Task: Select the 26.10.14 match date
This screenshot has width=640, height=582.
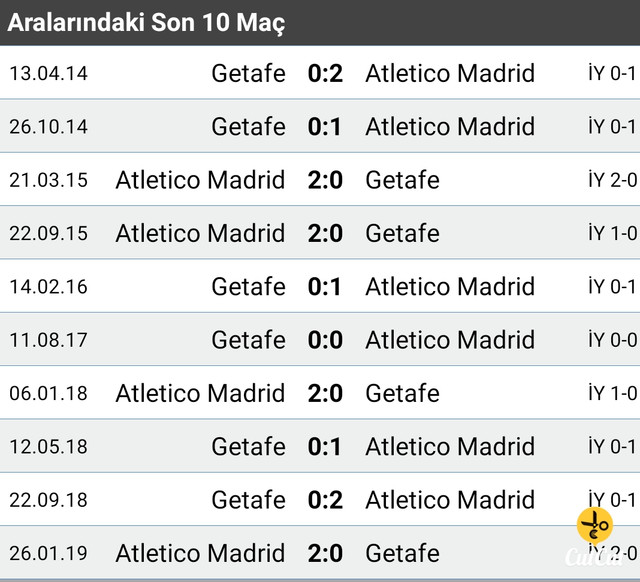Action: 49,127
